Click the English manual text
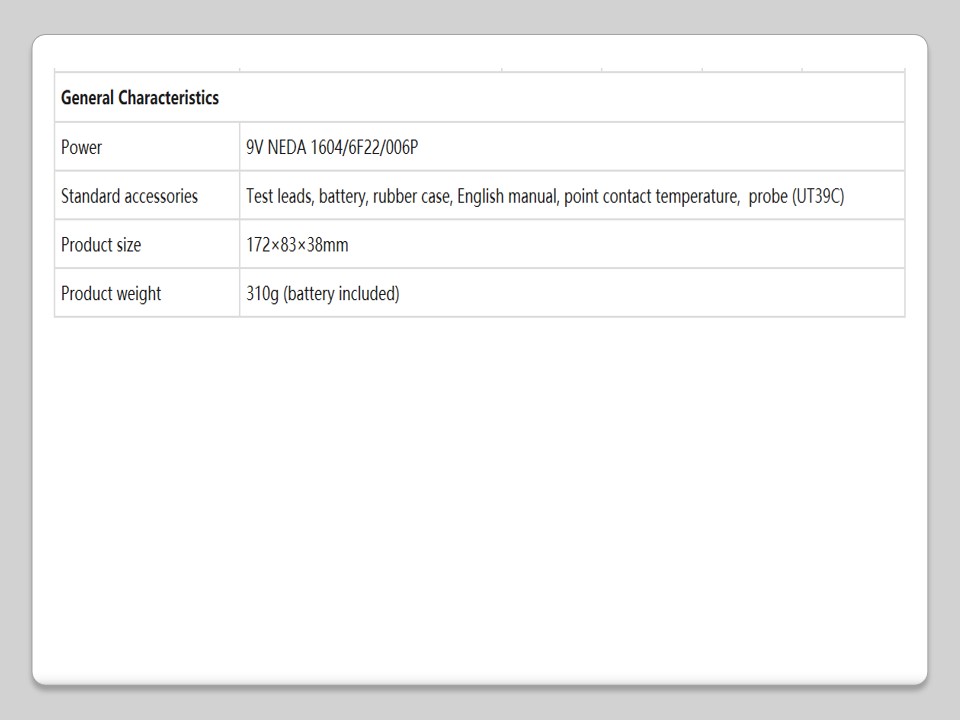This screenshot has height=720, width=960. 506,196
